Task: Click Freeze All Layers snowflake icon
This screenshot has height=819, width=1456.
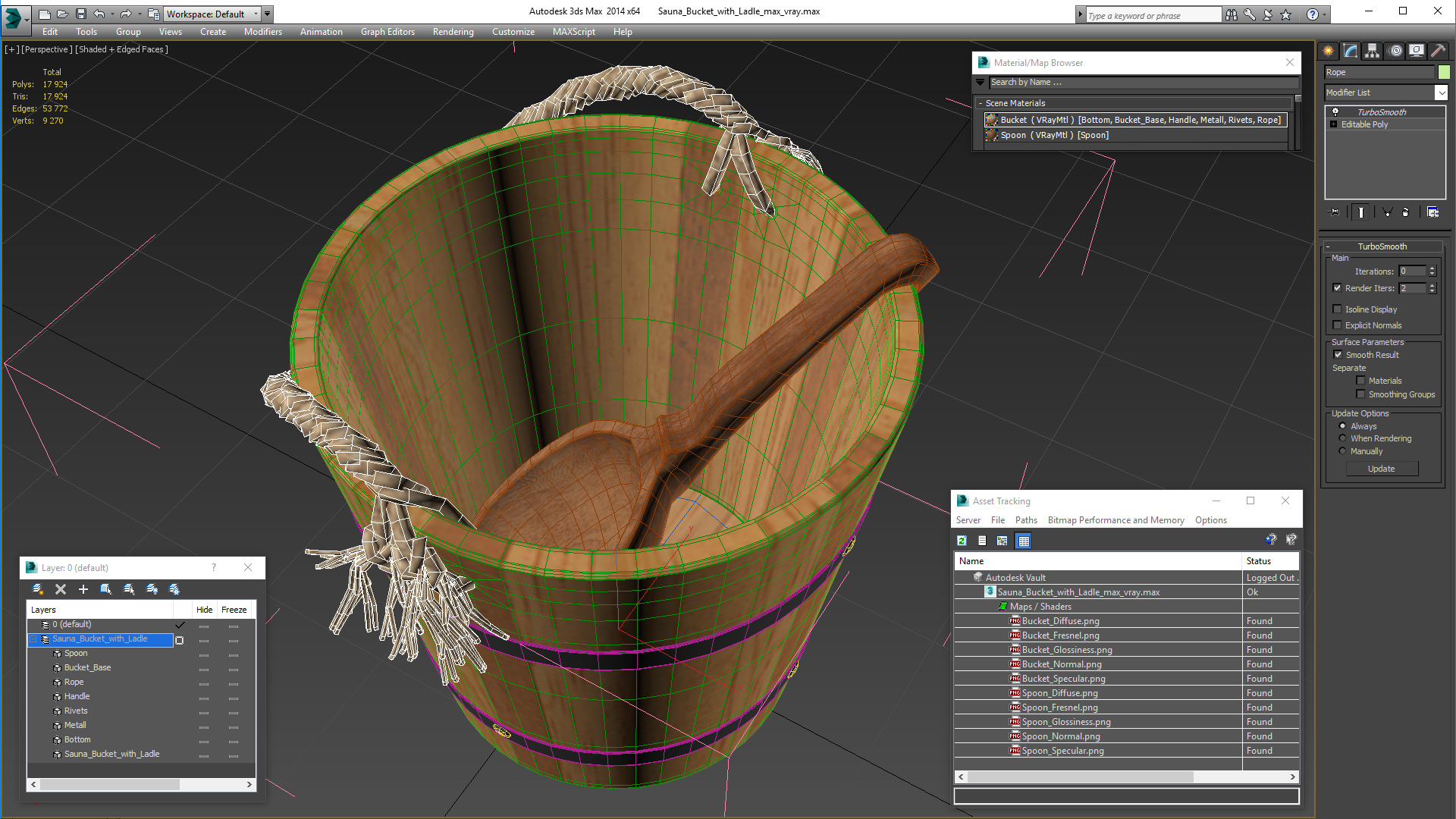Action: tap(174, 589)
